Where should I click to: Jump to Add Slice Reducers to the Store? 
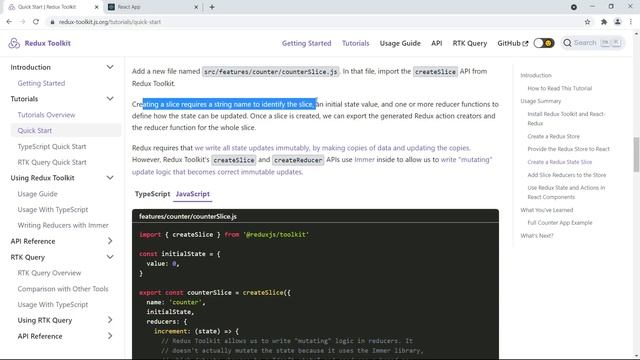567,175
